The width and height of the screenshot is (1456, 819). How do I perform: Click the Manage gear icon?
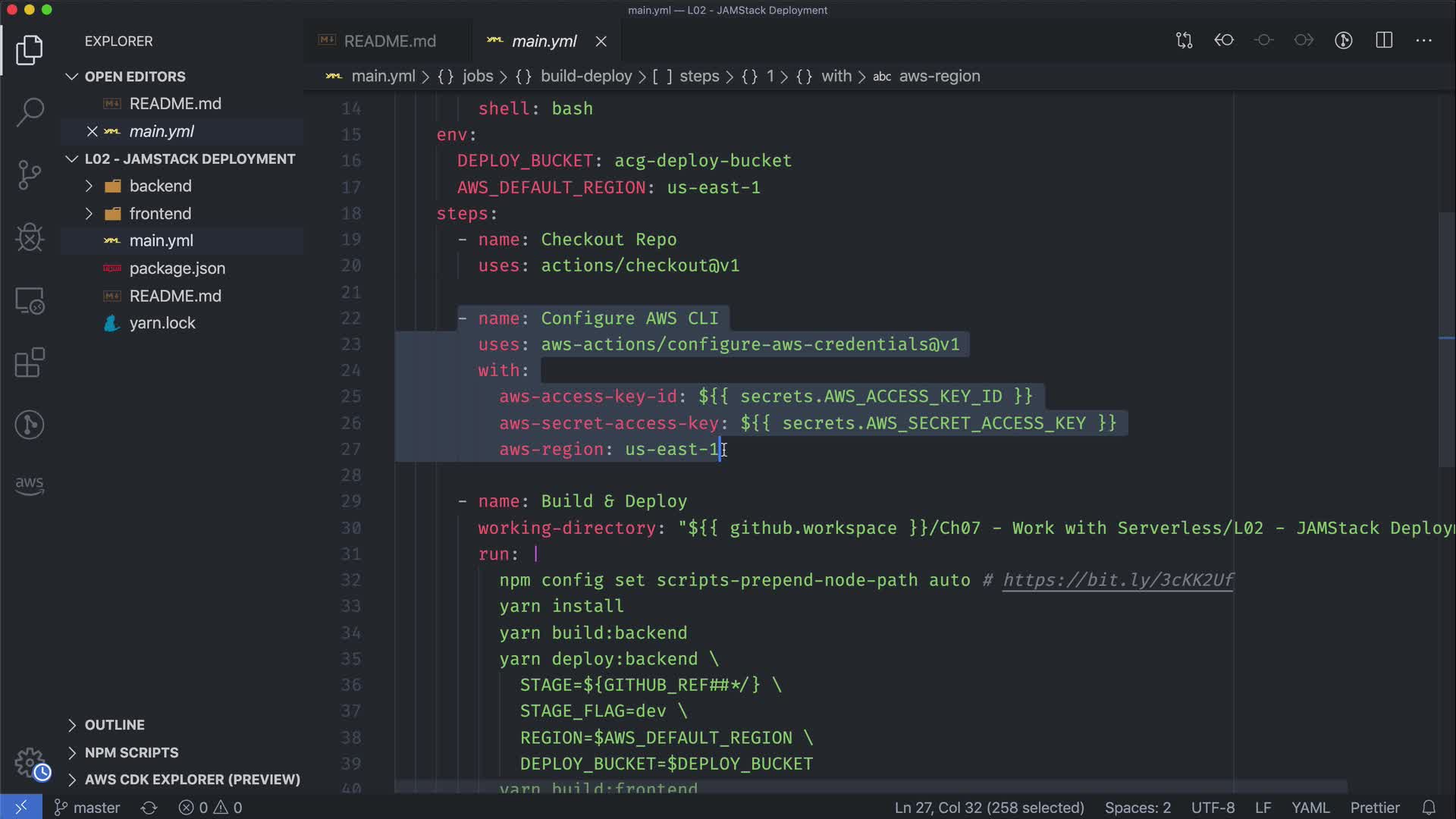point(30,762)
